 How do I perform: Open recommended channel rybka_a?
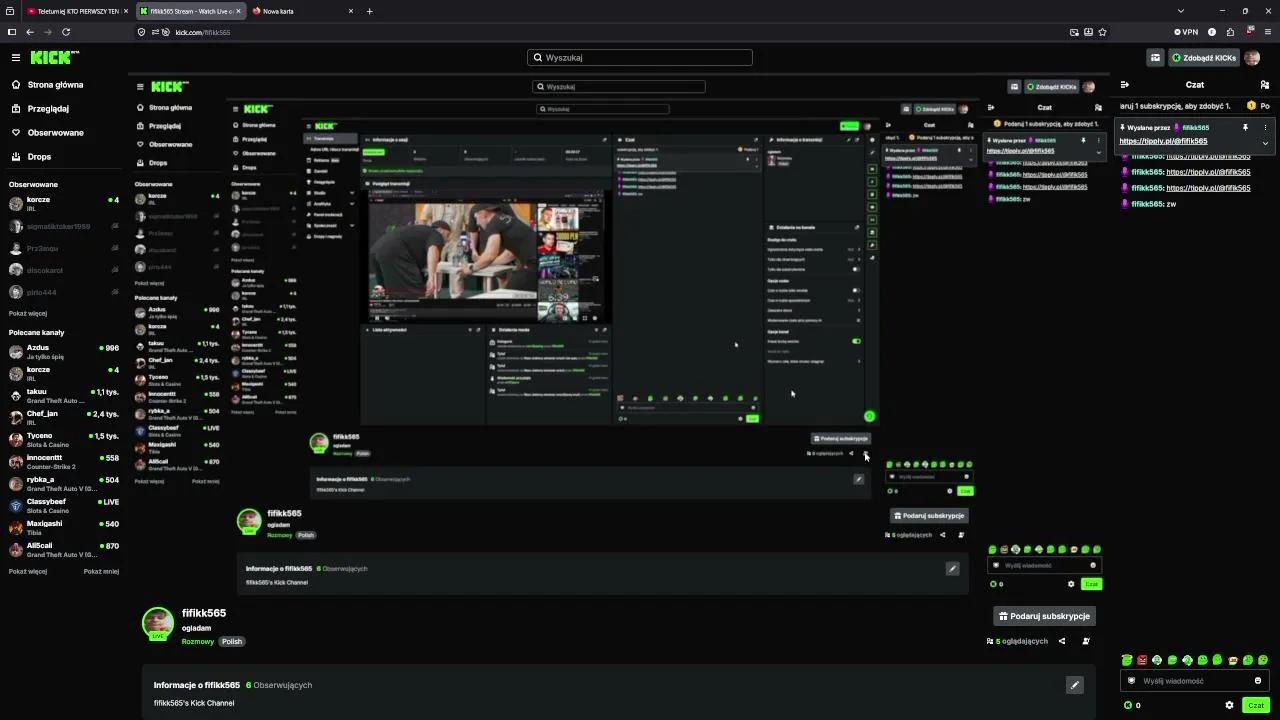[x=64, y=484]
